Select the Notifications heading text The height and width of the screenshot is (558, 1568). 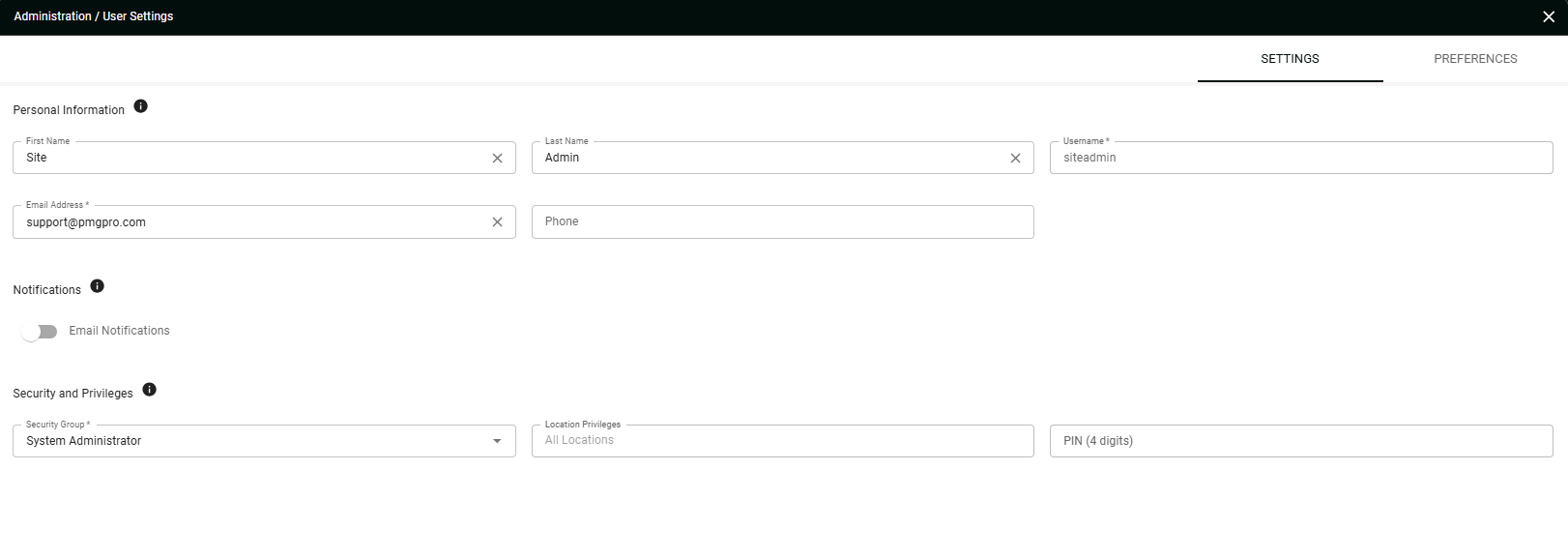tap(46, 290)
